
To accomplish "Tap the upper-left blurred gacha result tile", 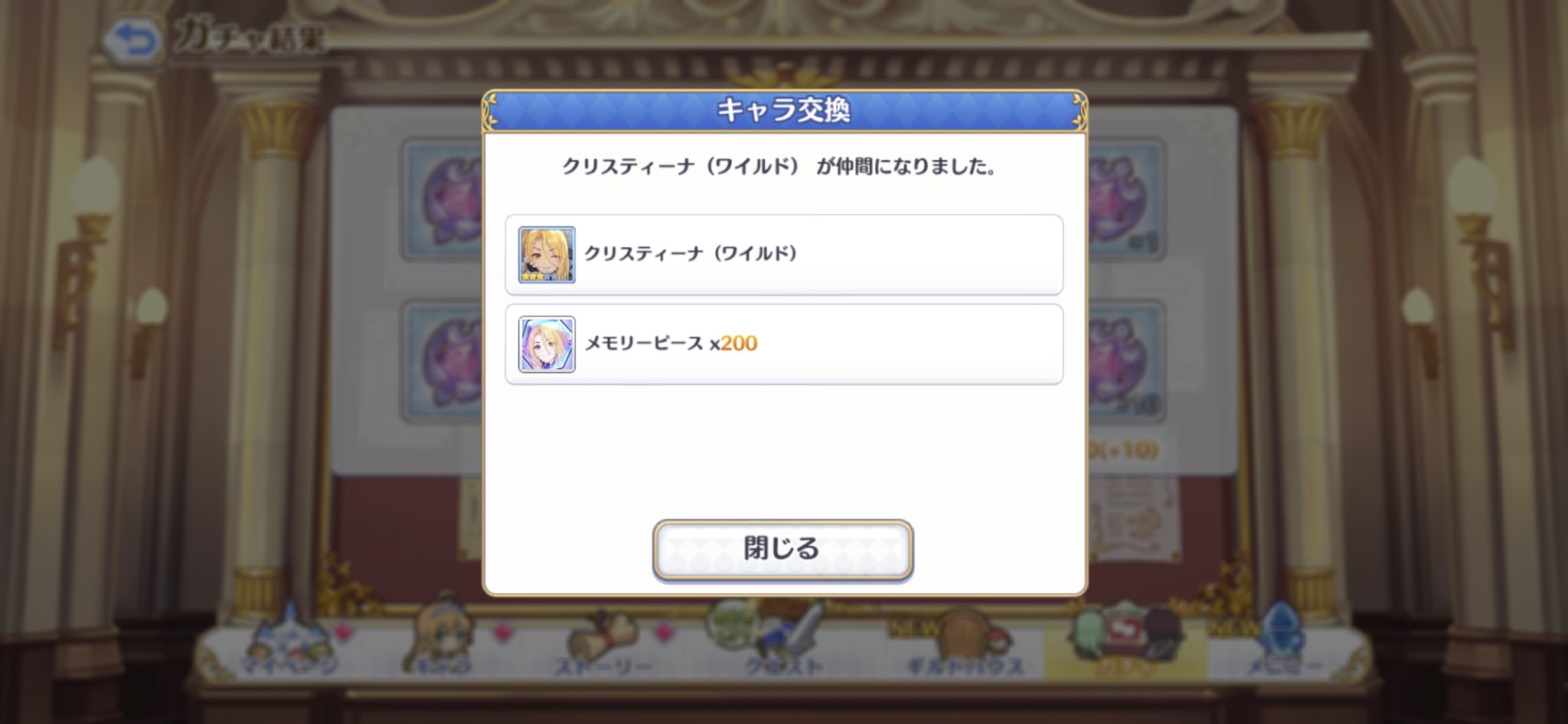I will [x=442, y=201].
